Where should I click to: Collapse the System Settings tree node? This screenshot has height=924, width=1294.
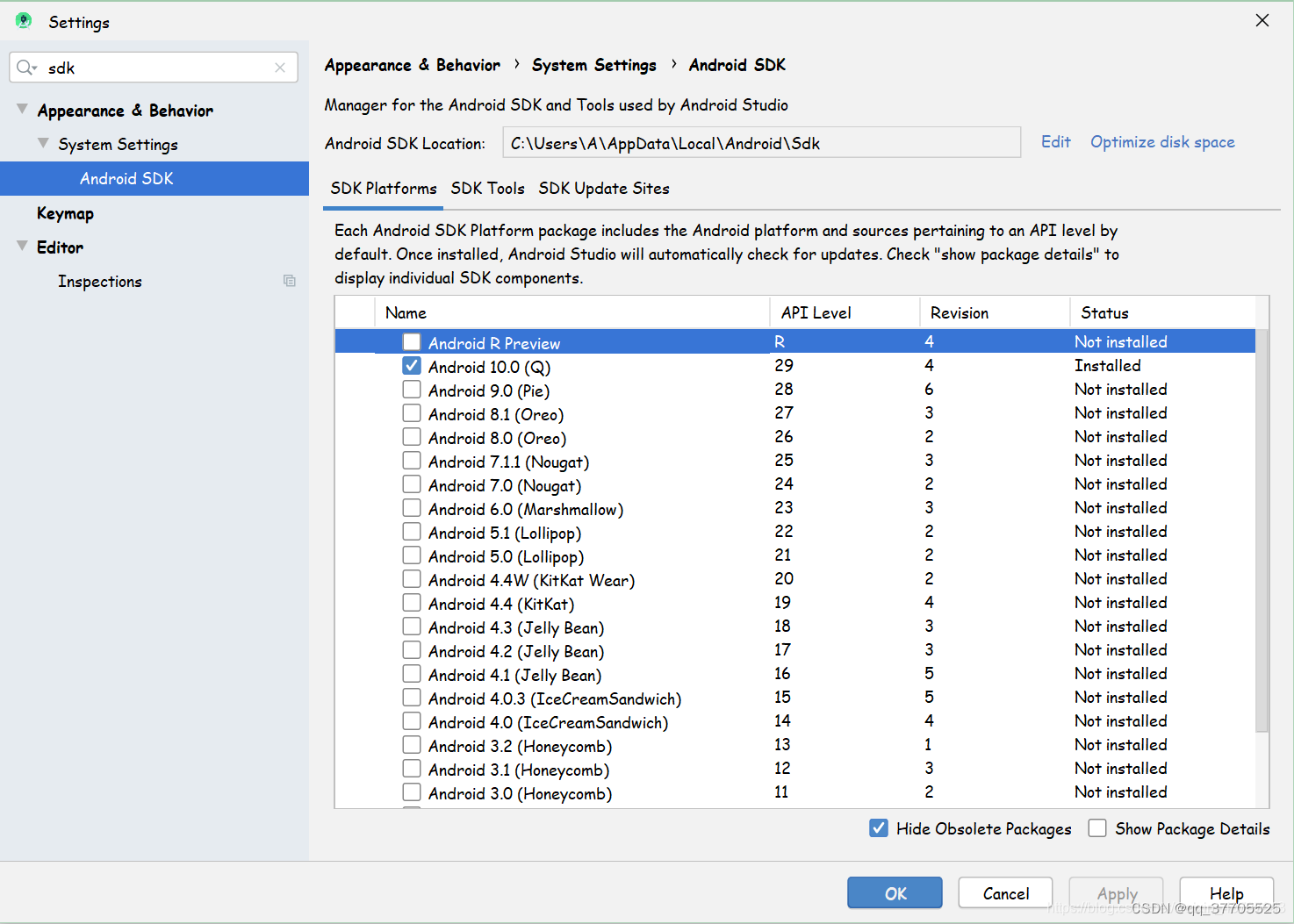pyautogui.click(x=43, y=143)
